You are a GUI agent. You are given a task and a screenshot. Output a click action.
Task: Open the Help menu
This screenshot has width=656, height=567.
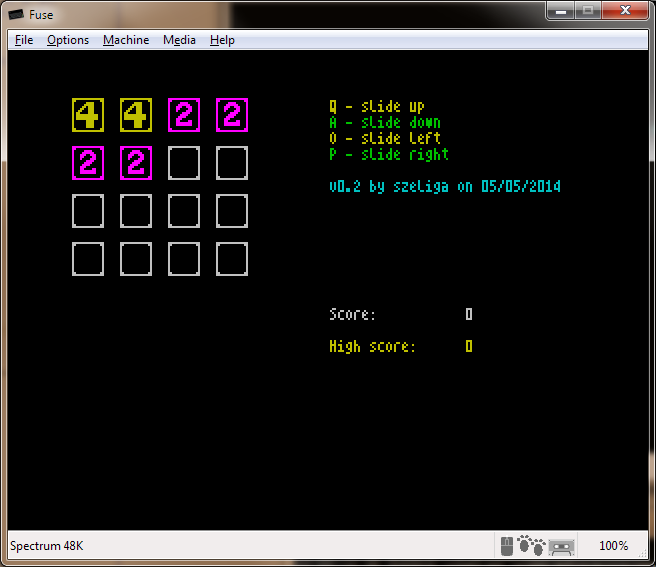[x=222, y=40]
